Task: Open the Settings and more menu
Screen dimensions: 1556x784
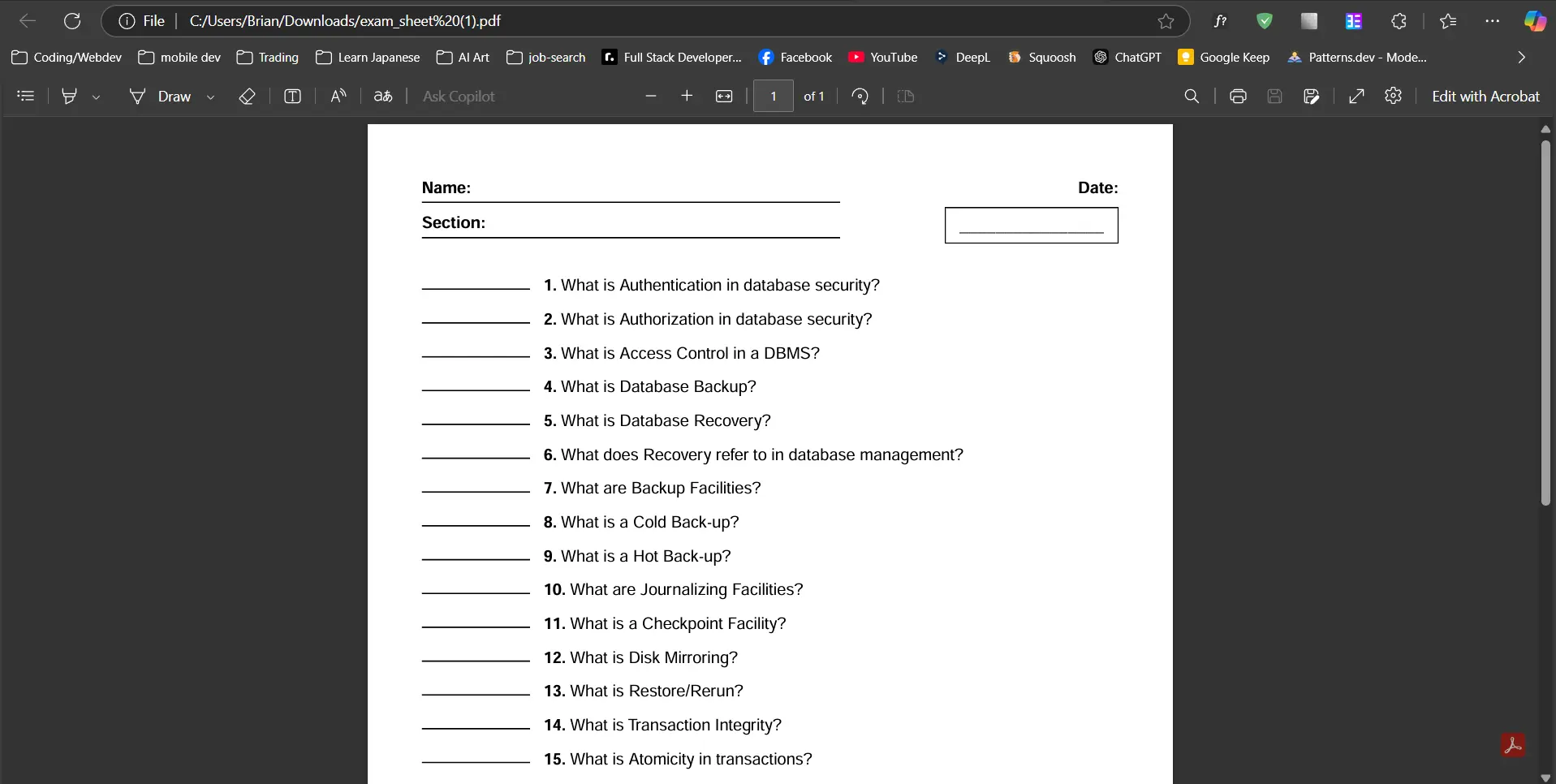Action: tap(1492, 21)
